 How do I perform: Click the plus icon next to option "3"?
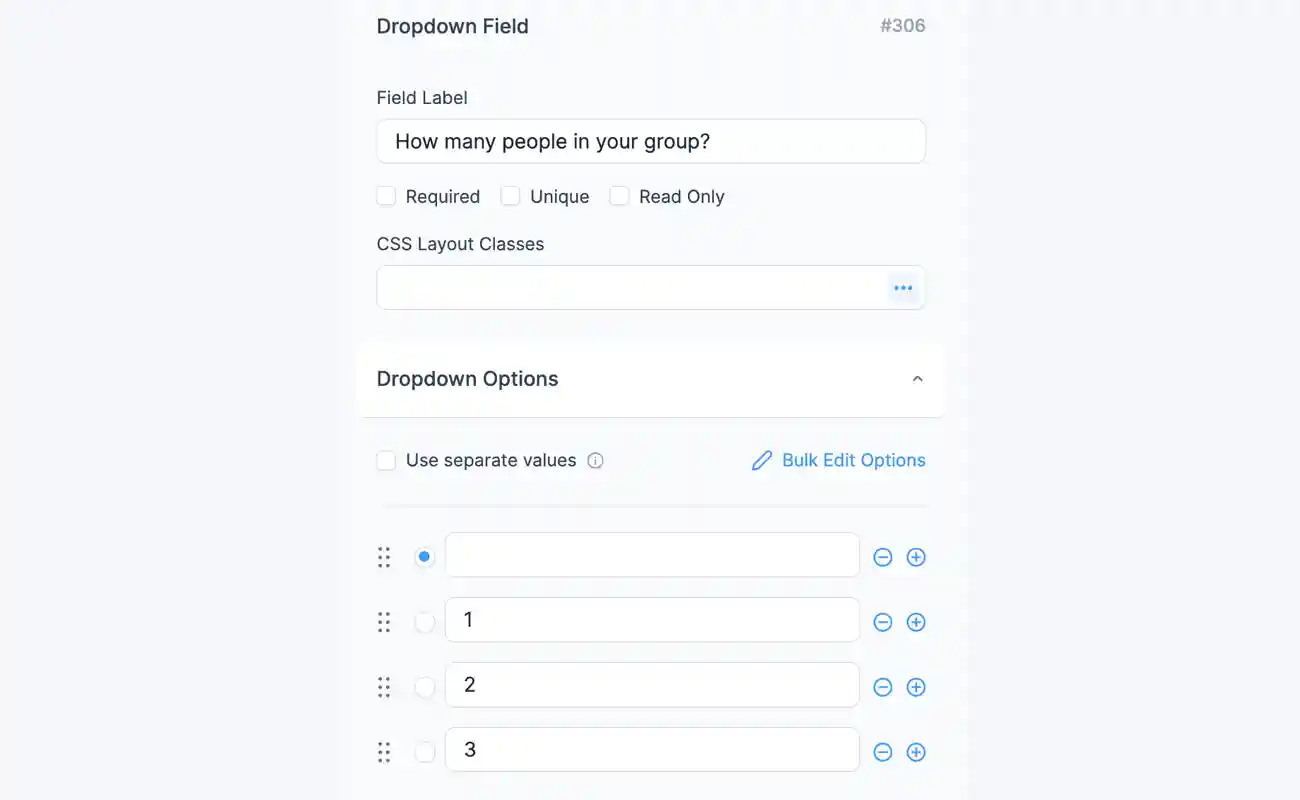click(x=916, y=751)
